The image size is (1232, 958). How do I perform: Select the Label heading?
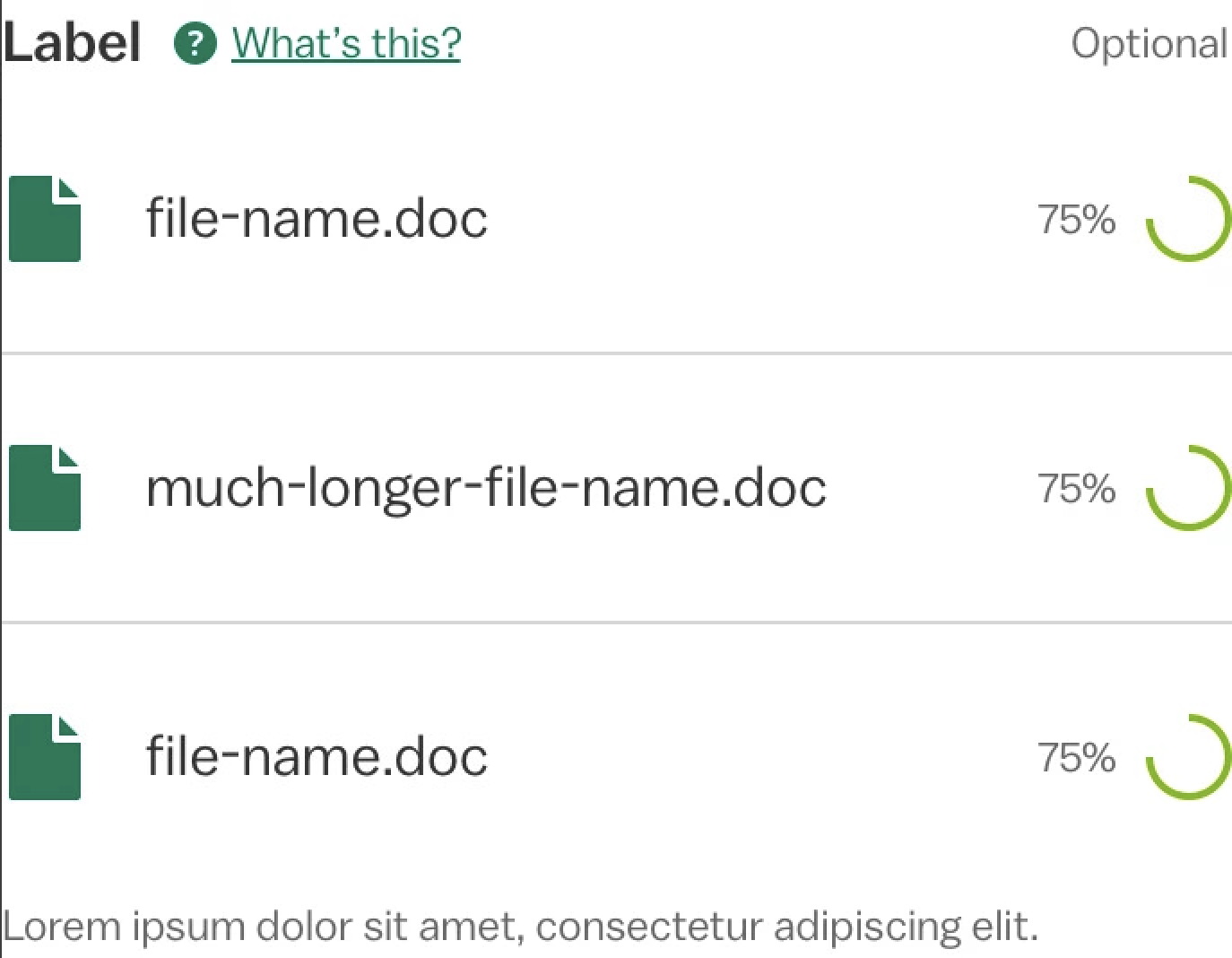[72, 40]
